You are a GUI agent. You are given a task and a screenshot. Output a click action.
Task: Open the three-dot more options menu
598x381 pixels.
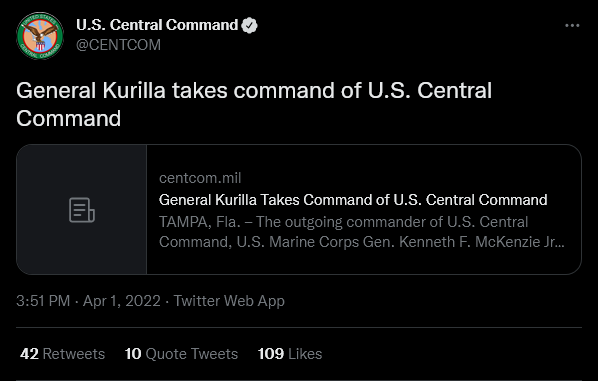coord(572,26)
